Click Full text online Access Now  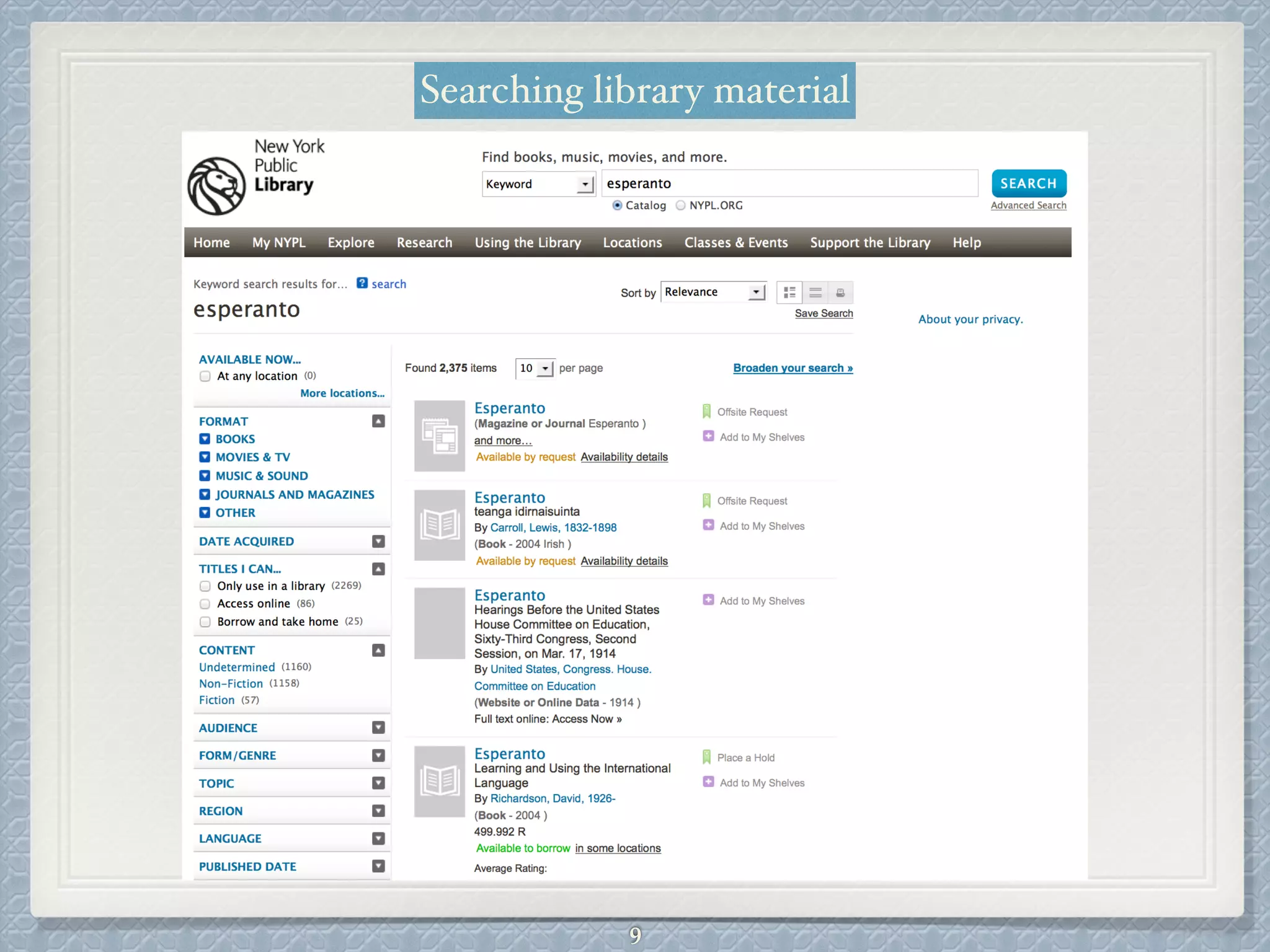(548, 719)
